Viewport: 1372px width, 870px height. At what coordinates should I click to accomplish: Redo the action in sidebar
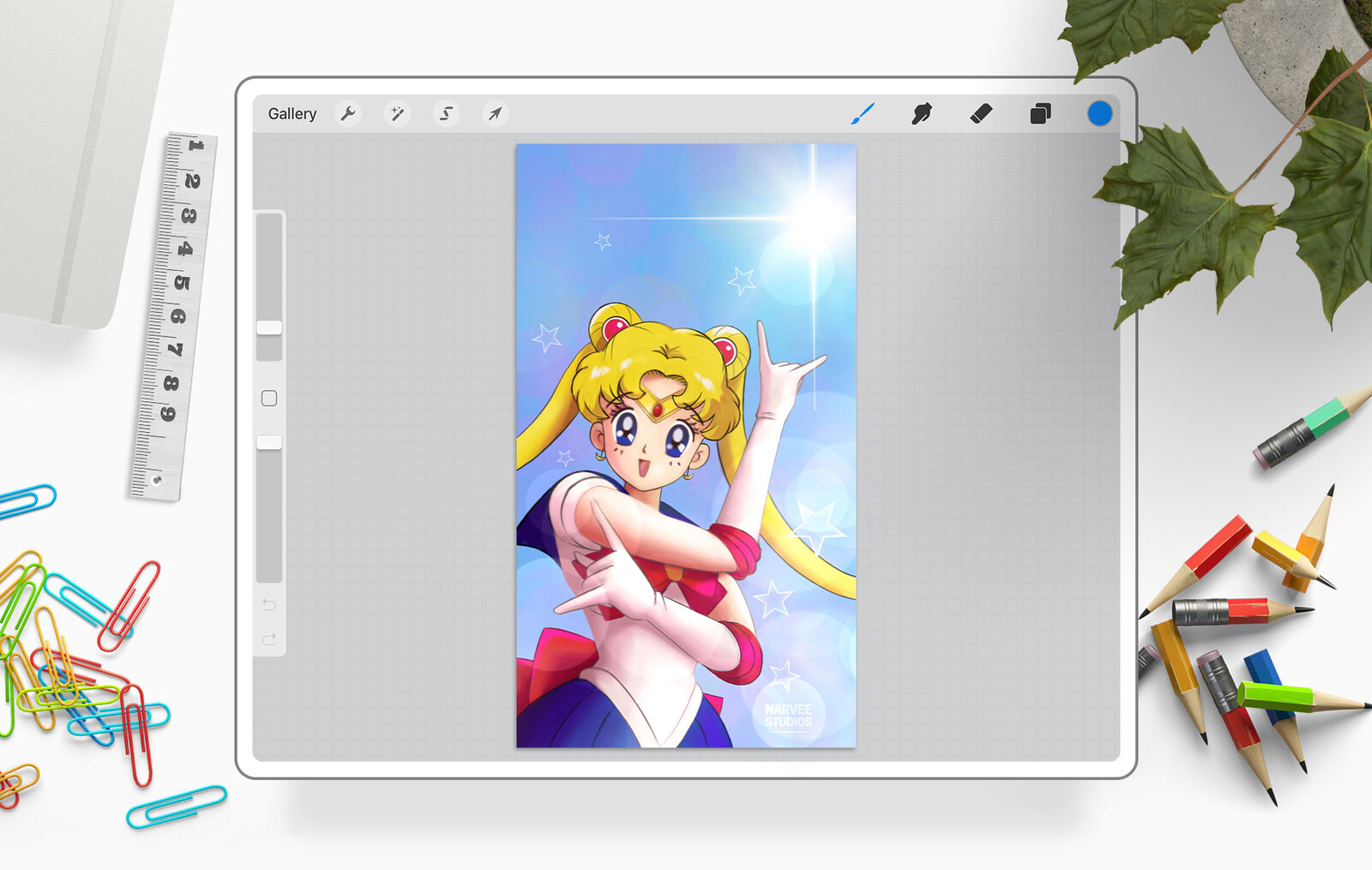point(269,639)
